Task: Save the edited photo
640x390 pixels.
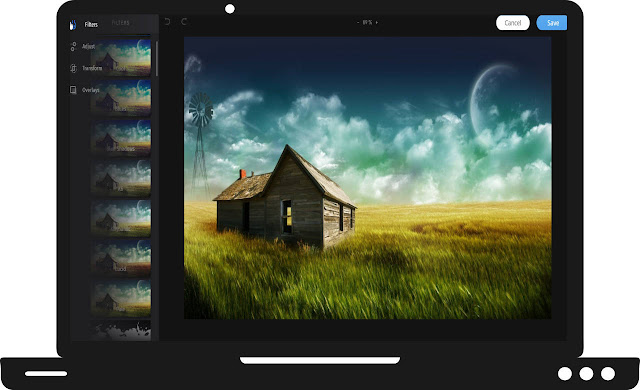Action: 552,23
